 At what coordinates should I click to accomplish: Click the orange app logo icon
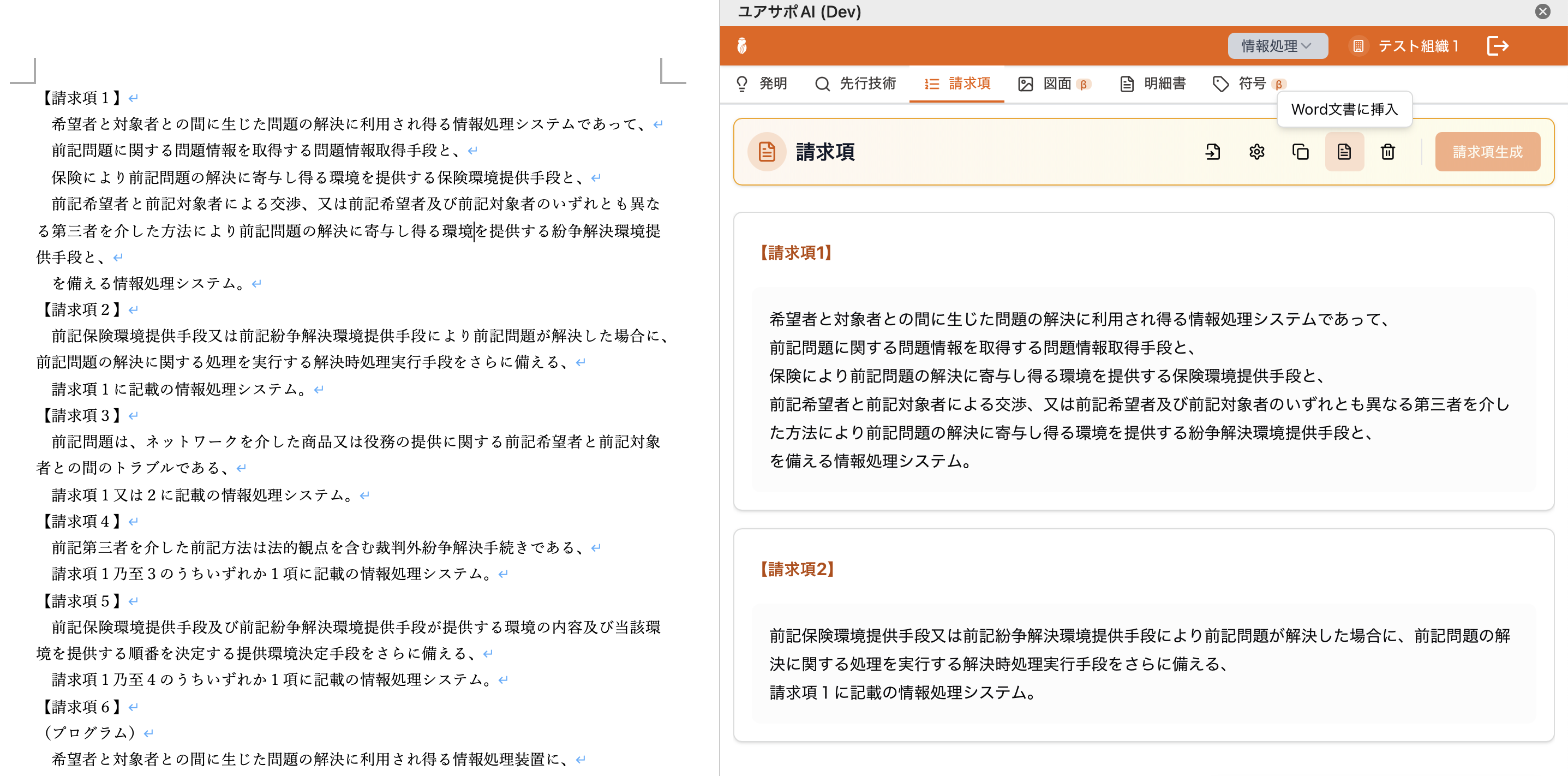pos(741,46)
